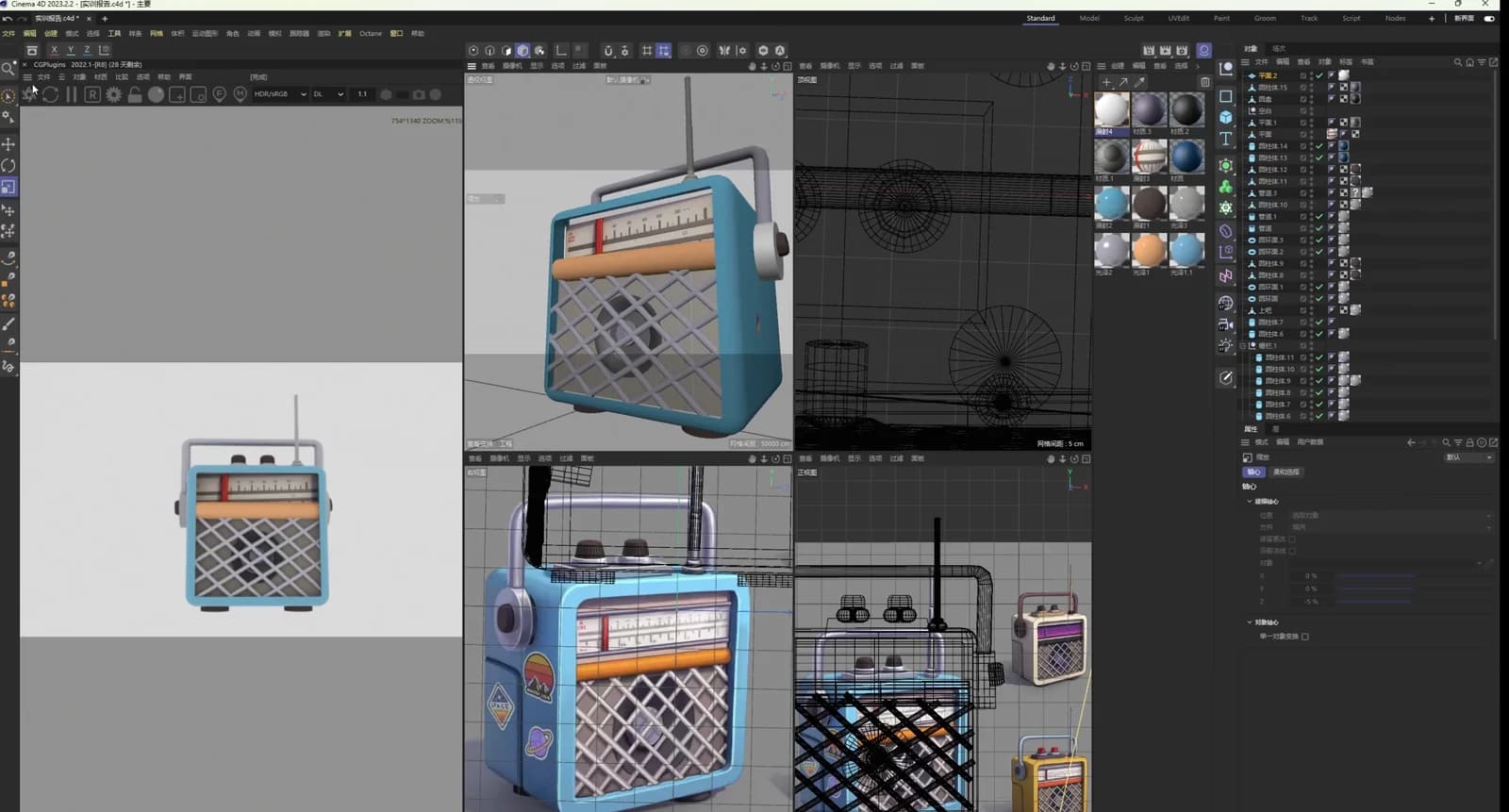Switch to the Model layout tab
The image size is (1509, 812).
[x=1089, y=18]
